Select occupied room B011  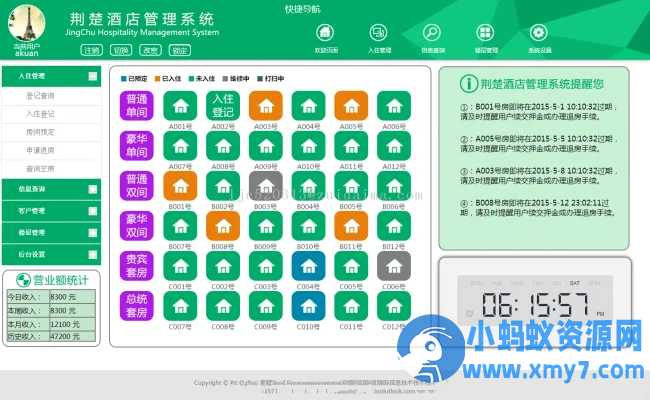[351, 226]
